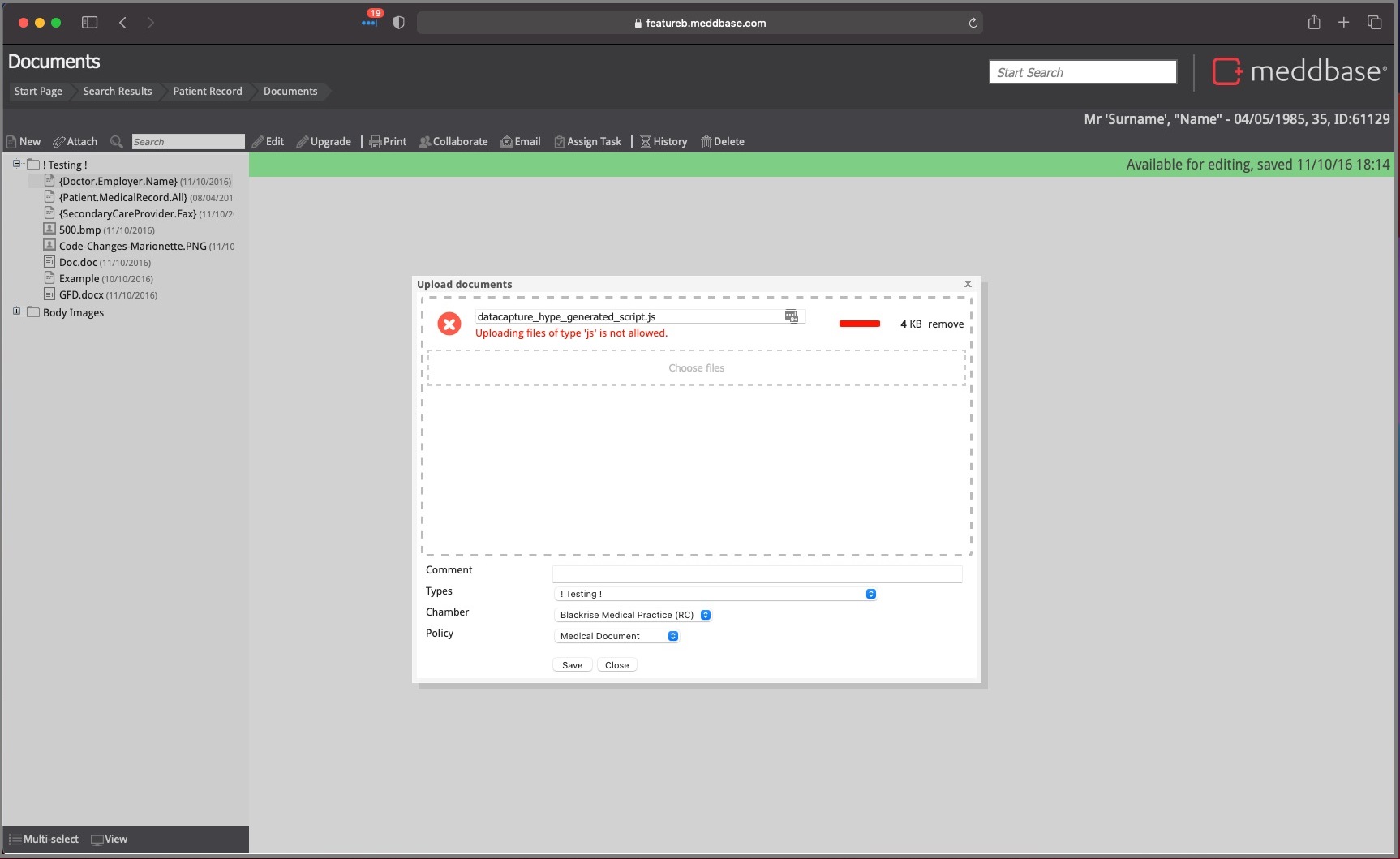Image resolution: width=1400 pixels, height=859 pixels.
Task: Go to Search Results breadcrumb
Action: pos(118,92)
